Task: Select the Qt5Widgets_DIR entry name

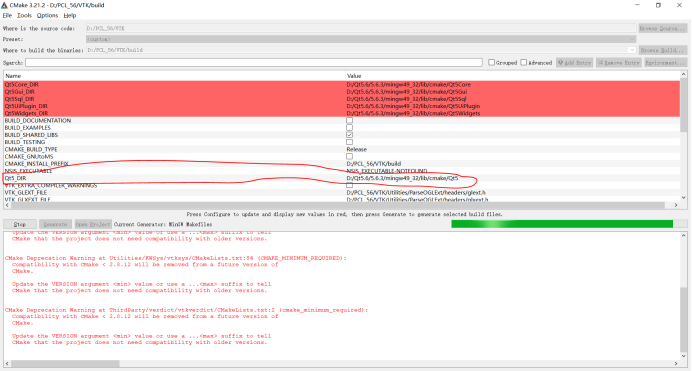Action: (26, 113)
